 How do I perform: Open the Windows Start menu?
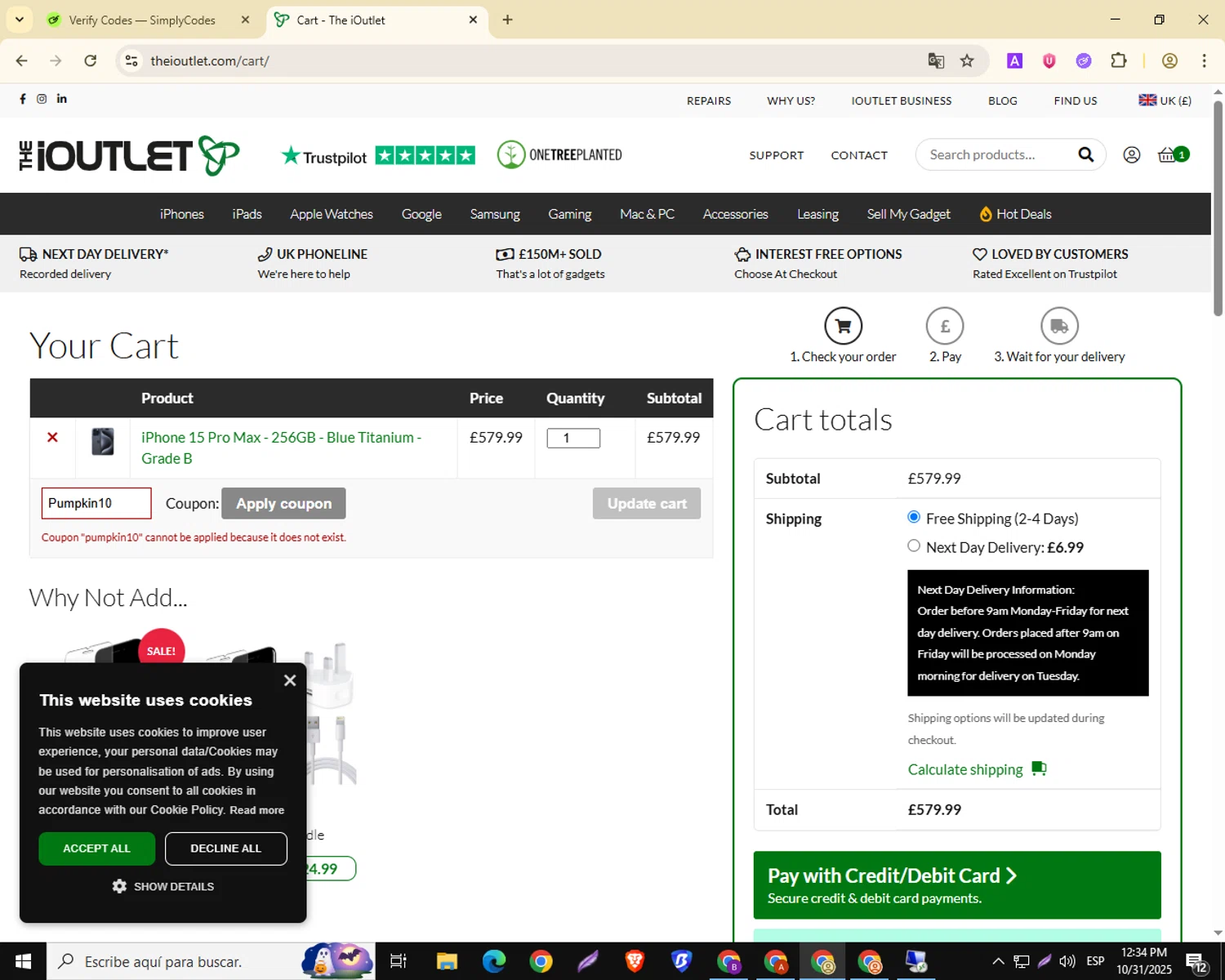pos(23,961)
